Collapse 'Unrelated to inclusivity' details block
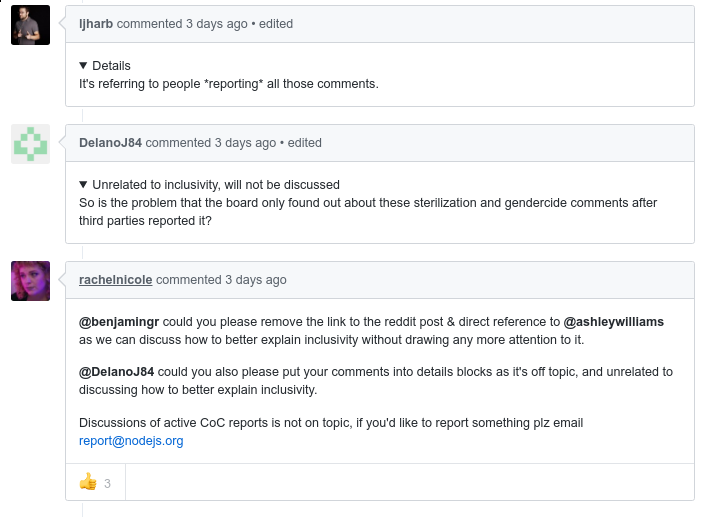 (83, 185)
